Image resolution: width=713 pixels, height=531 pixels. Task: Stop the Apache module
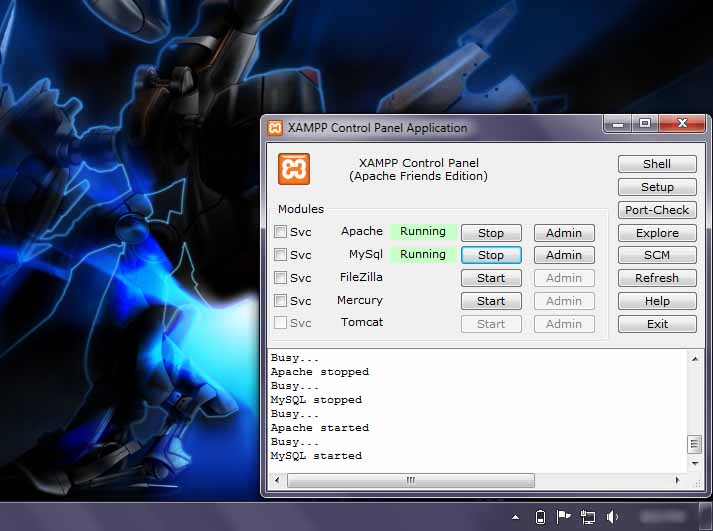491,233
